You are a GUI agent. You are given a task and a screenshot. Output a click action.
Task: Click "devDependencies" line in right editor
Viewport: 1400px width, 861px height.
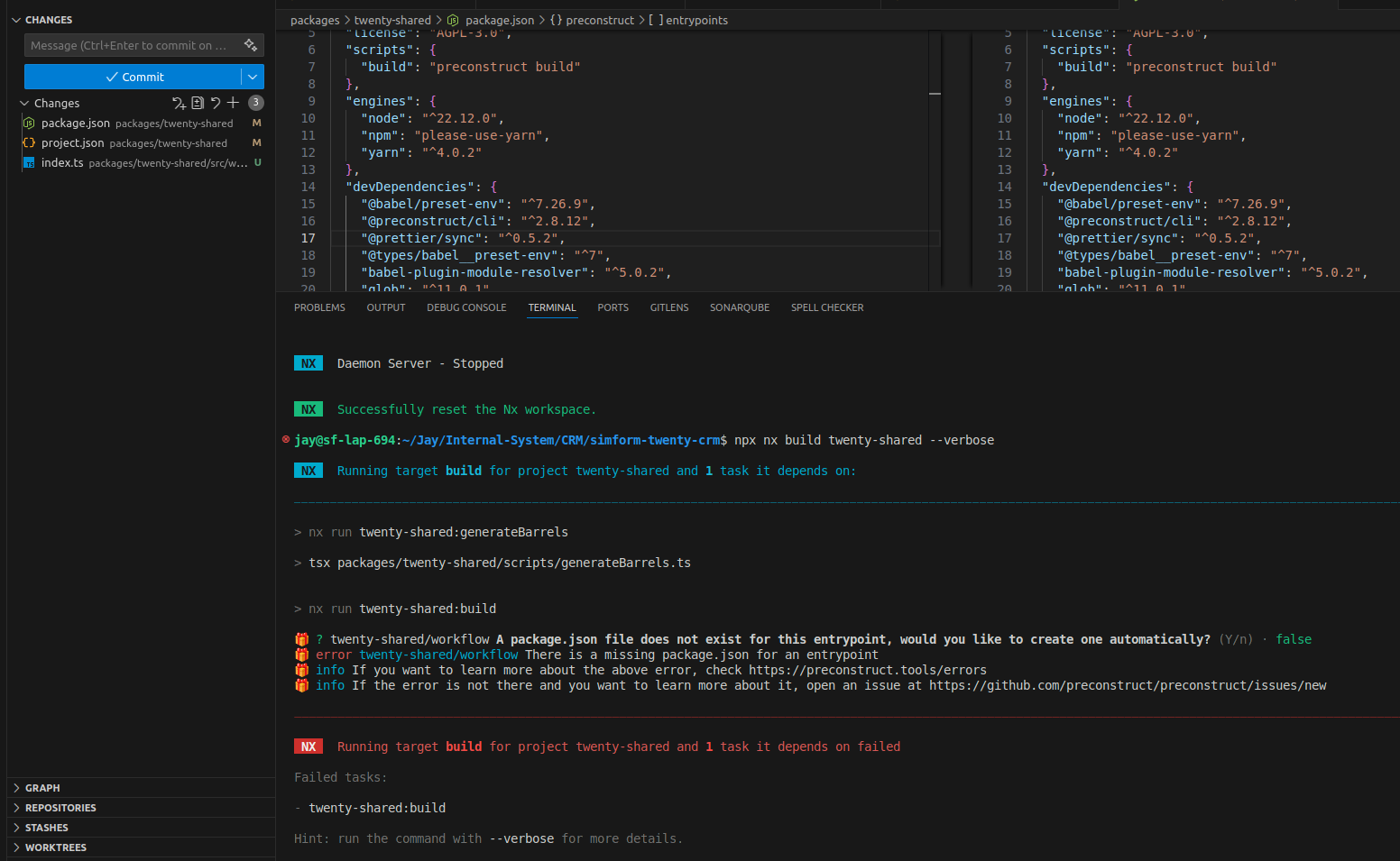(x=1118, y=187)
